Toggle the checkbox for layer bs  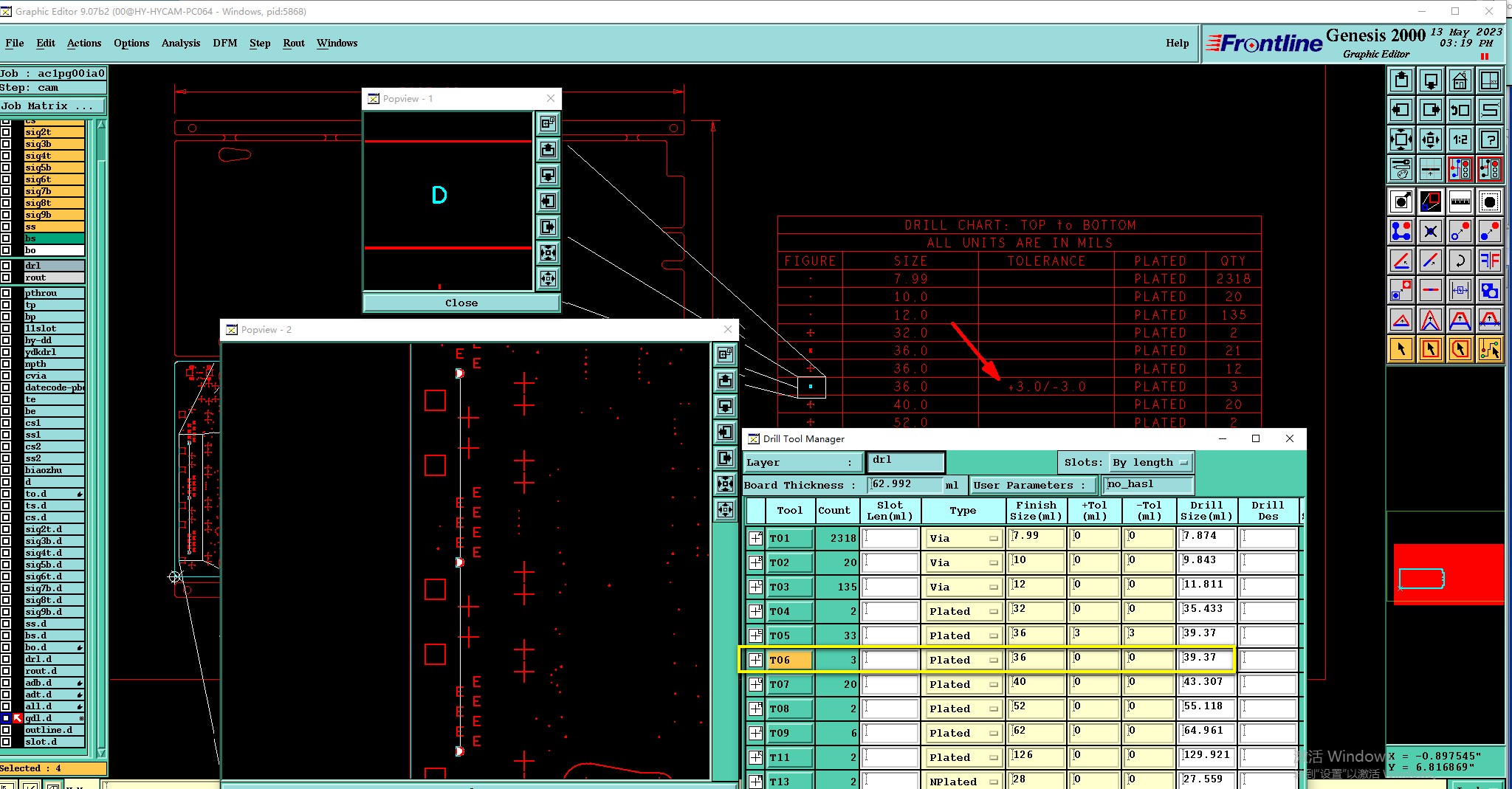[6, 238]
